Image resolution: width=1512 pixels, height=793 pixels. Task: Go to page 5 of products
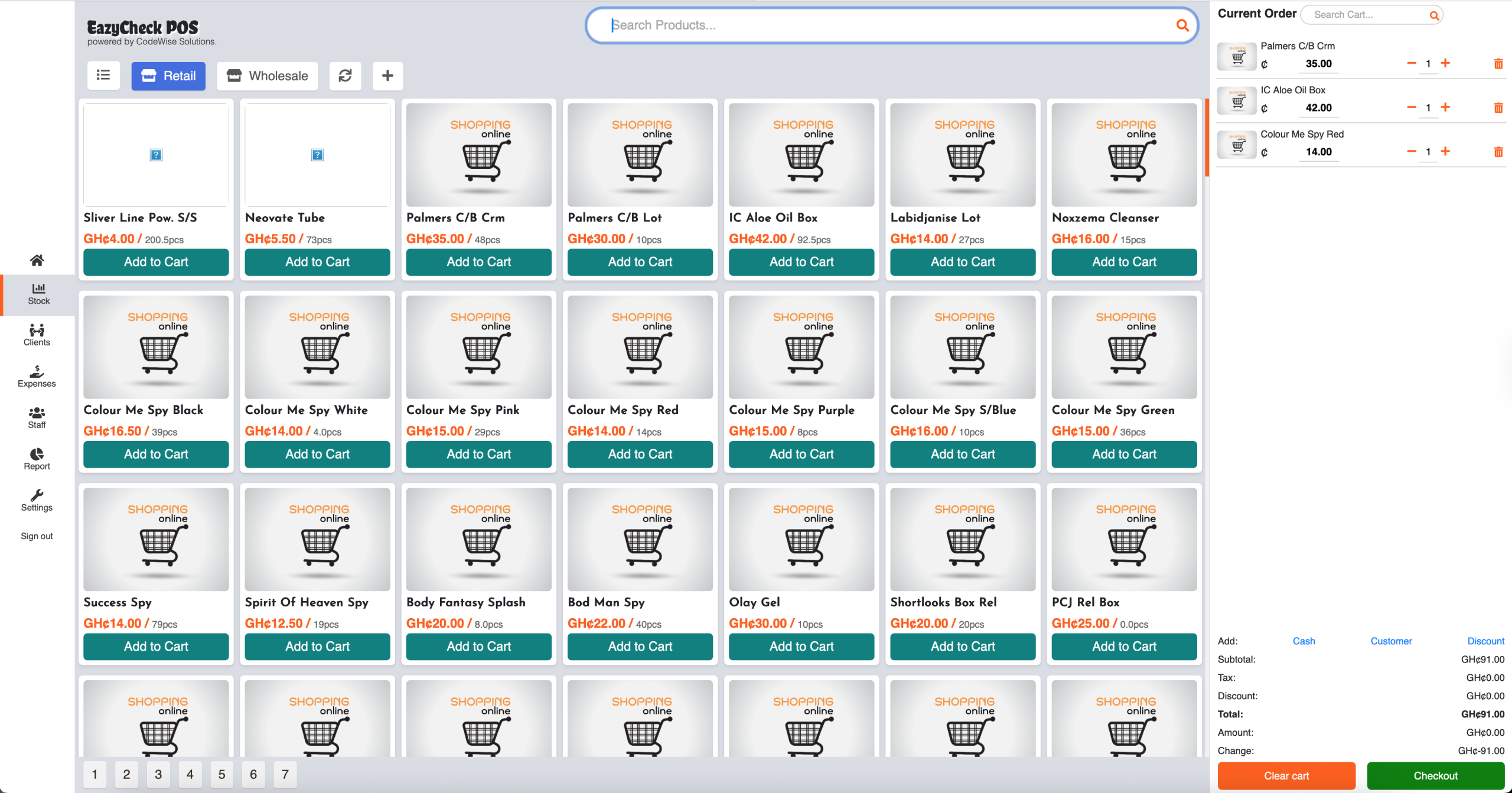coord(221,774)
